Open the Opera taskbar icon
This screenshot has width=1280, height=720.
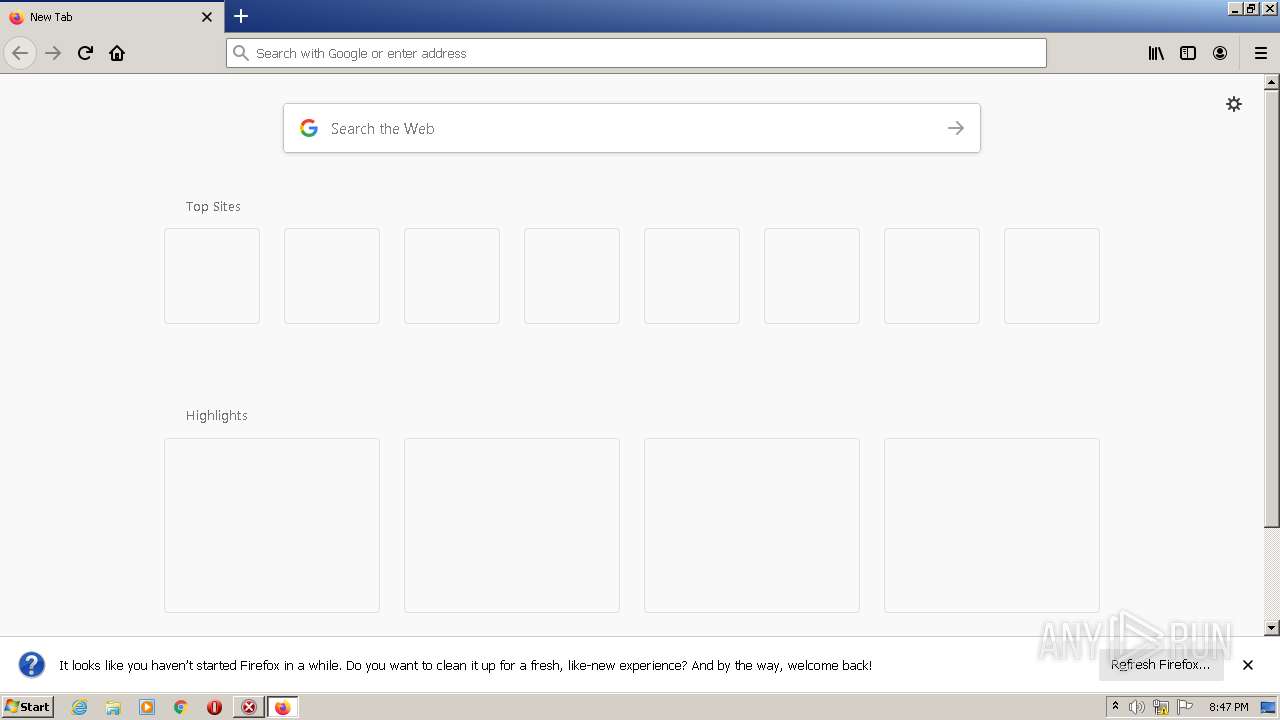[x=214, y=707]
